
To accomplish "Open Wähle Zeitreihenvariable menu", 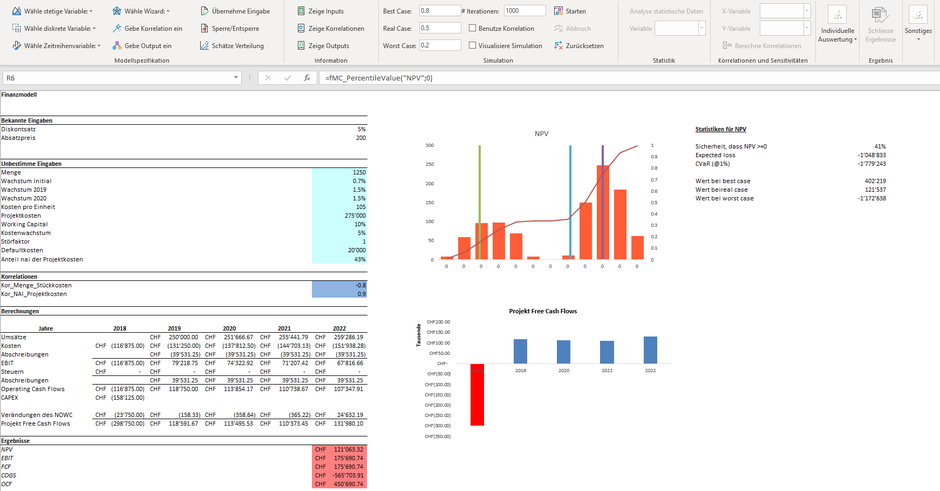I will tap(56, 46).
